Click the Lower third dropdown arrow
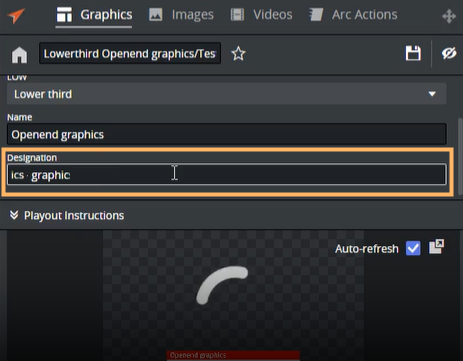463x361 pixels. 432,94
